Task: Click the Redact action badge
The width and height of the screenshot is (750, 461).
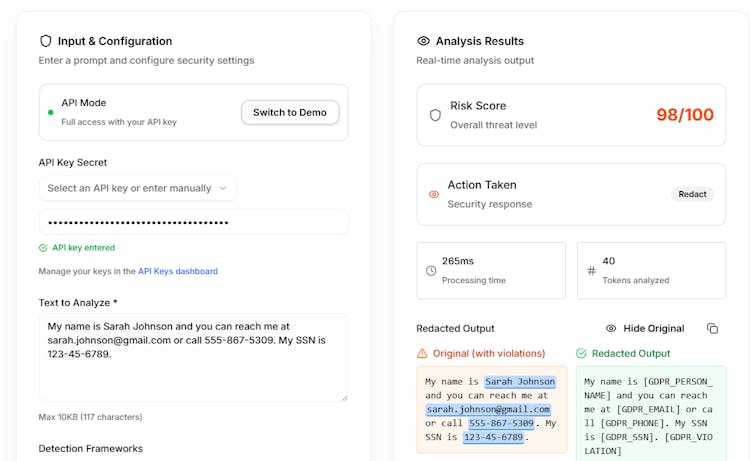Action: (692, 194)
